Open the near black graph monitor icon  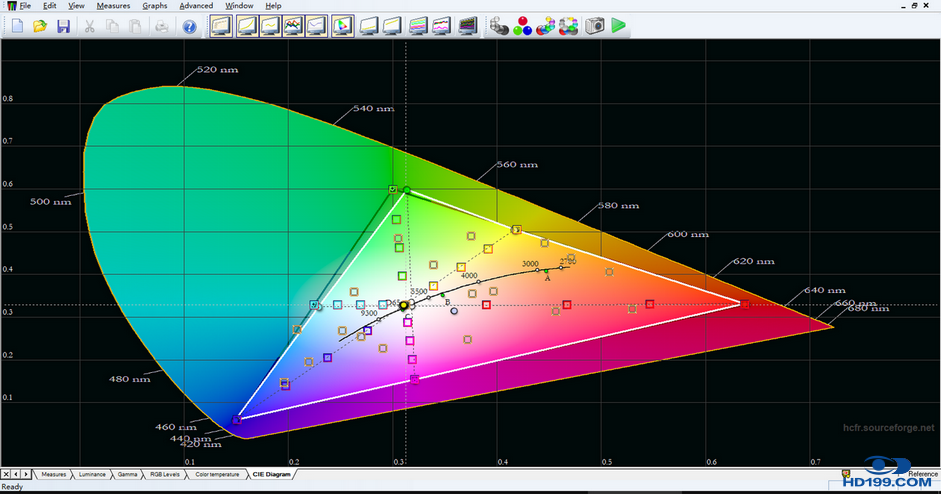click(x=368, y=26)
